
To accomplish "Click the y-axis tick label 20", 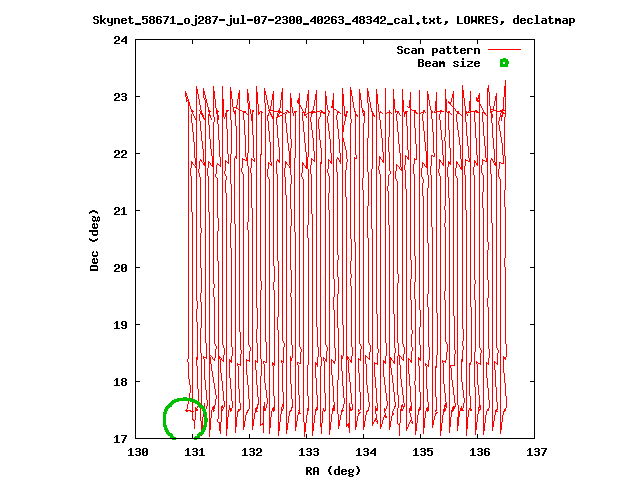I will click(120, 268).
